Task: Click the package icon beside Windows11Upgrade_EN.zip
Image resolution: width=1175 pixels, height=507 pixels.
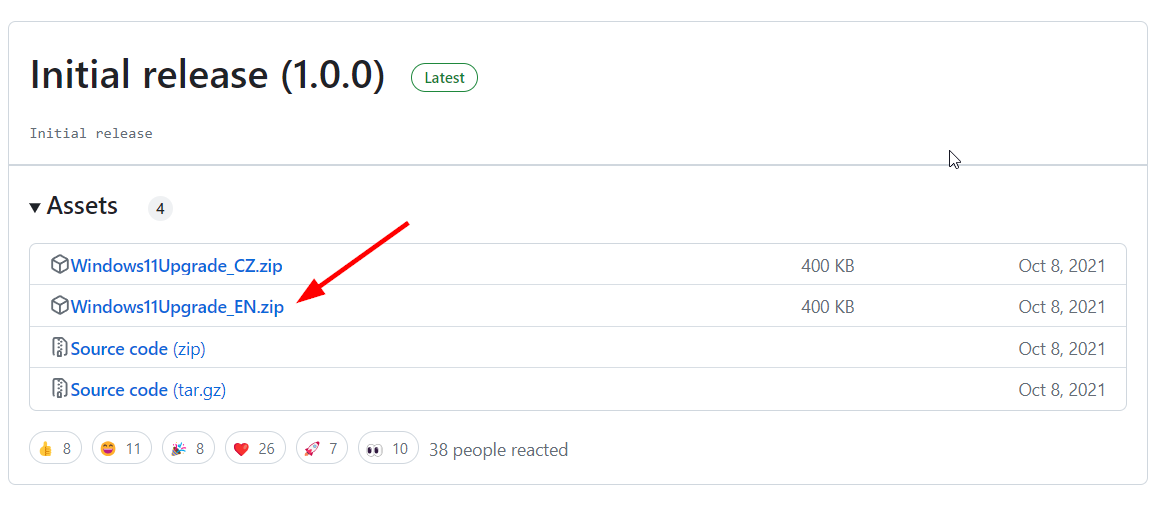Action: click(59, 306)
